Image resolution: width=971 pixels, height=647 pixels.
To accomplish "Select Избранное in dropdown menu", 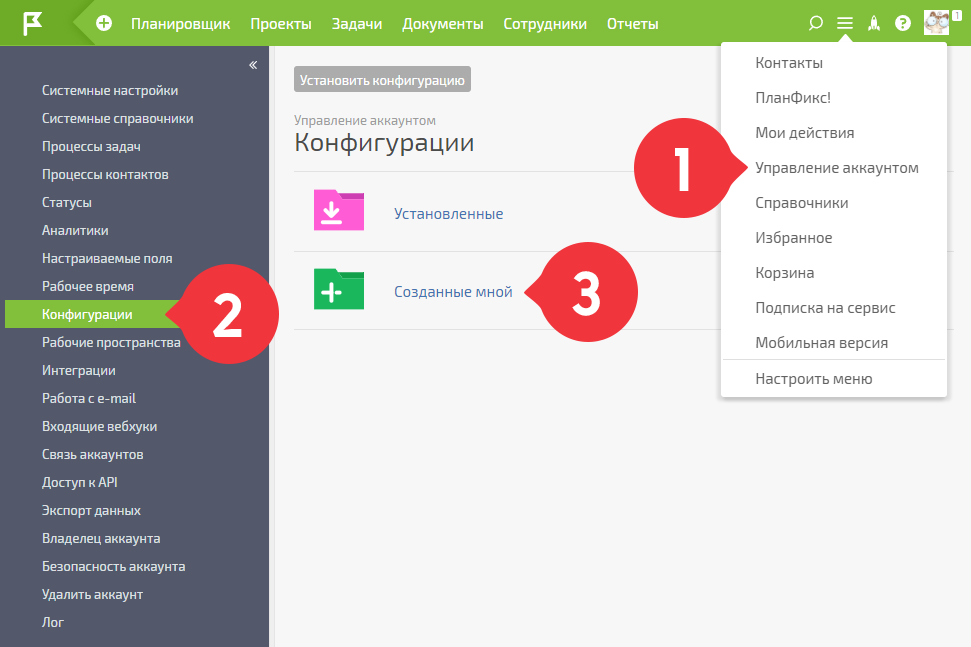I will (x=793, y=238).
